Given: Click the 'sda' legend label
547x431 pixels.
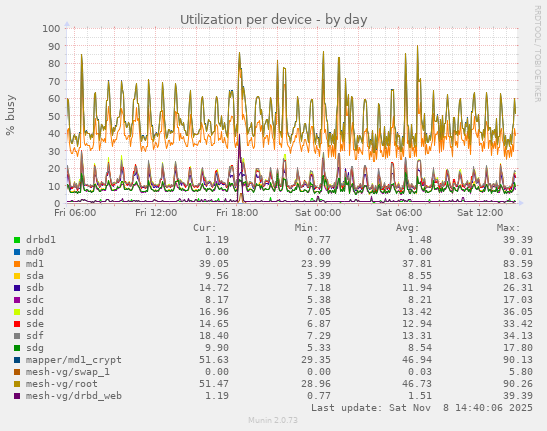Looking at the screenshot, I should tap(35, 276).
